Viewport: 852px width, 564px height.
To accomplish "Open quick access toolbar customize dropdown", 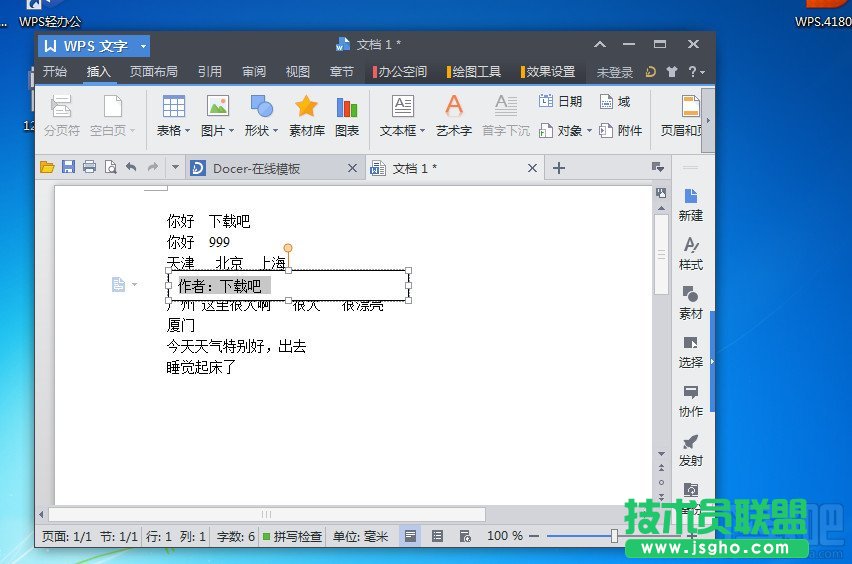I will point(175,167).
